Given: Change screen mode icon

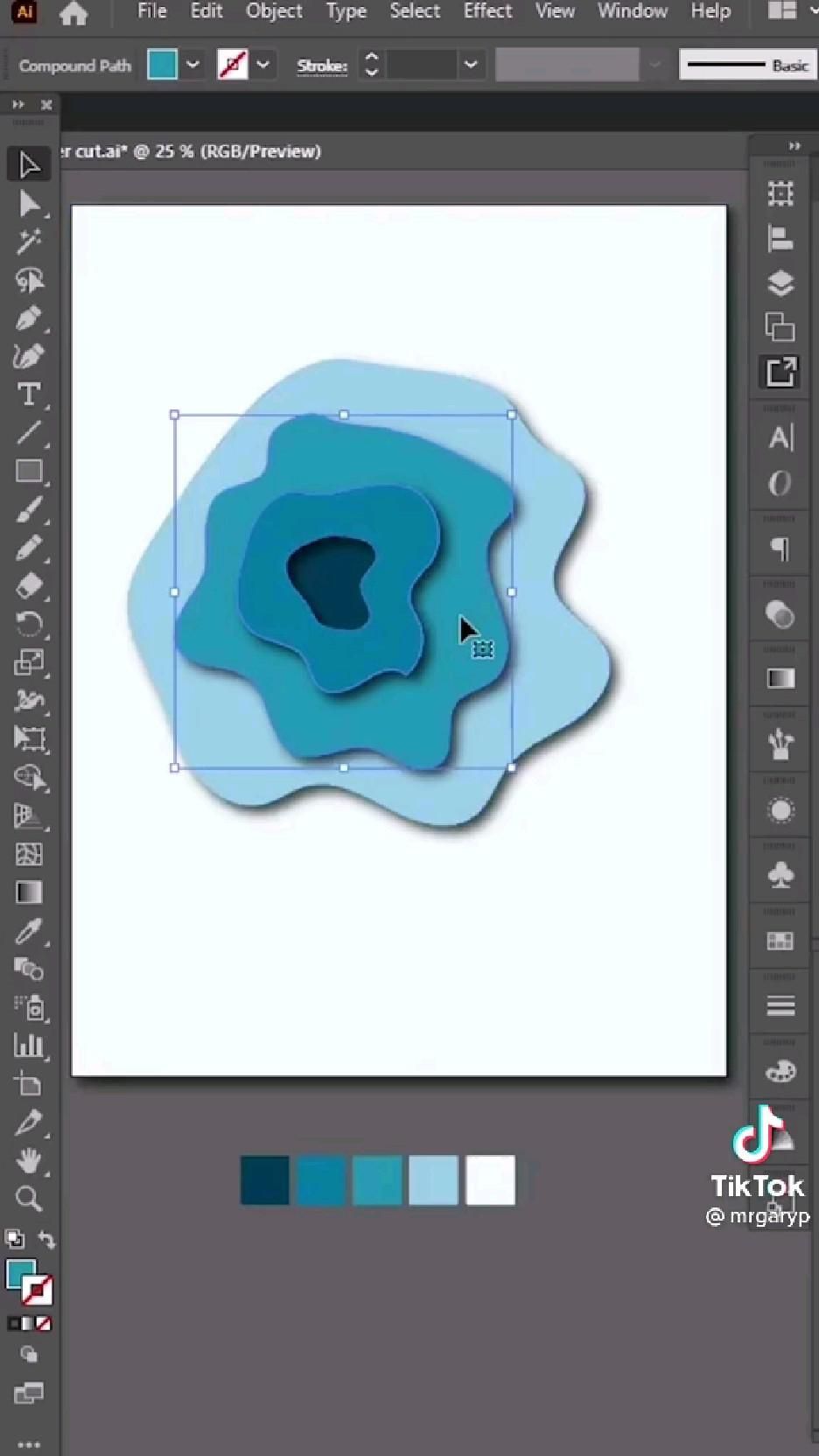Looking at the screenshot, I should tap(29, 1392).
